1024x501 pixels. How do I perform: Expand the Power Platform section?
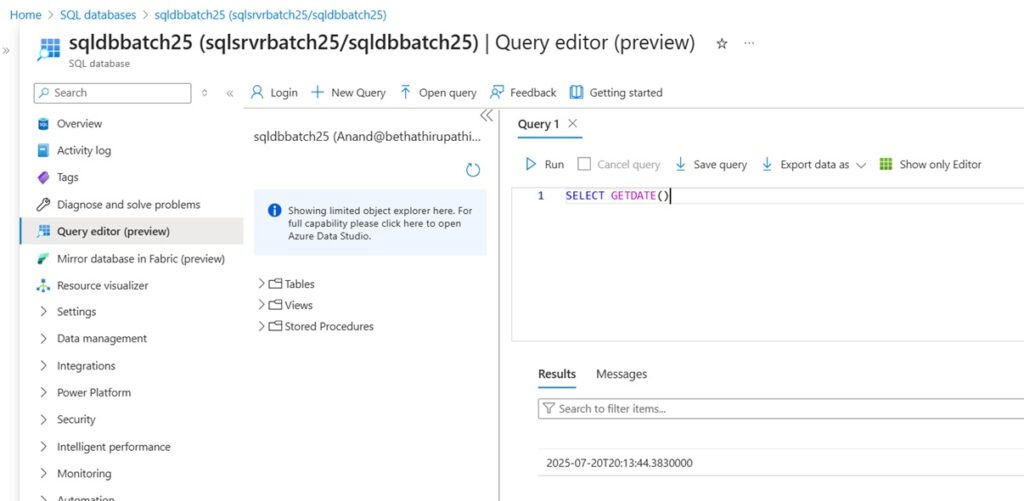tap(44, 393)
